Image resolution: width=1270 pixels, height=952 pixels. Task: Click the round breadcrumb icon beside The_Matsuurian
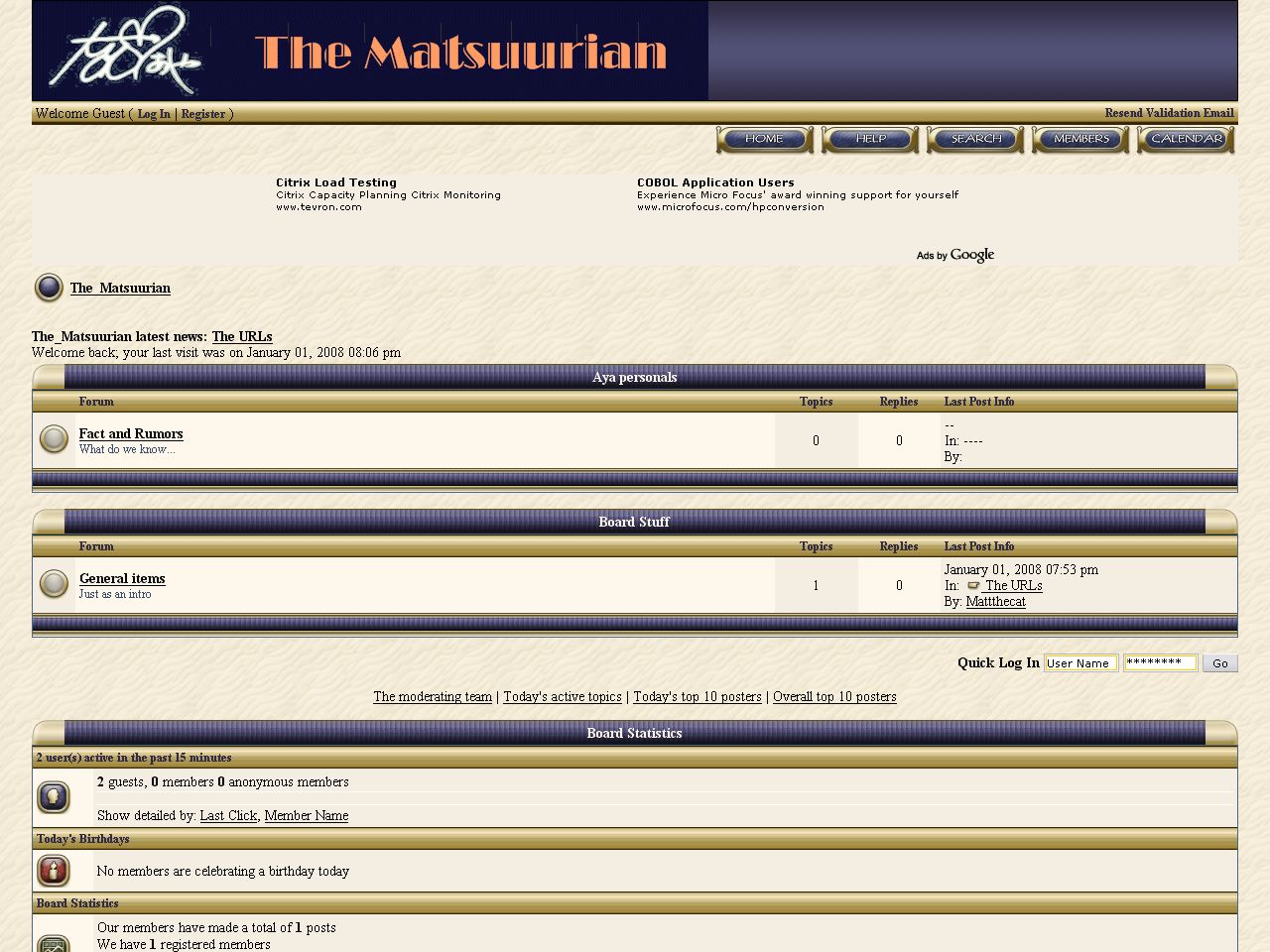coord(49,288)
